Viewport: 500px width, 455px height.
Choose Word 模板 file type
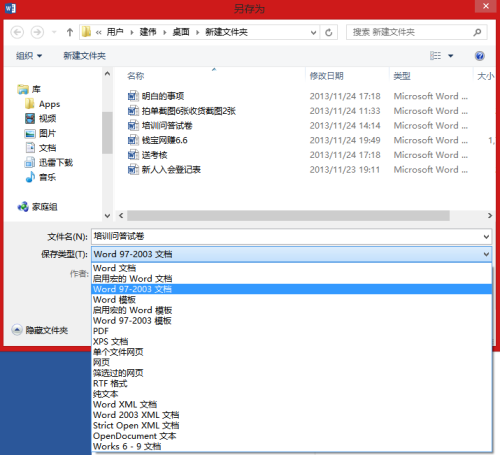tap(292, 300)
